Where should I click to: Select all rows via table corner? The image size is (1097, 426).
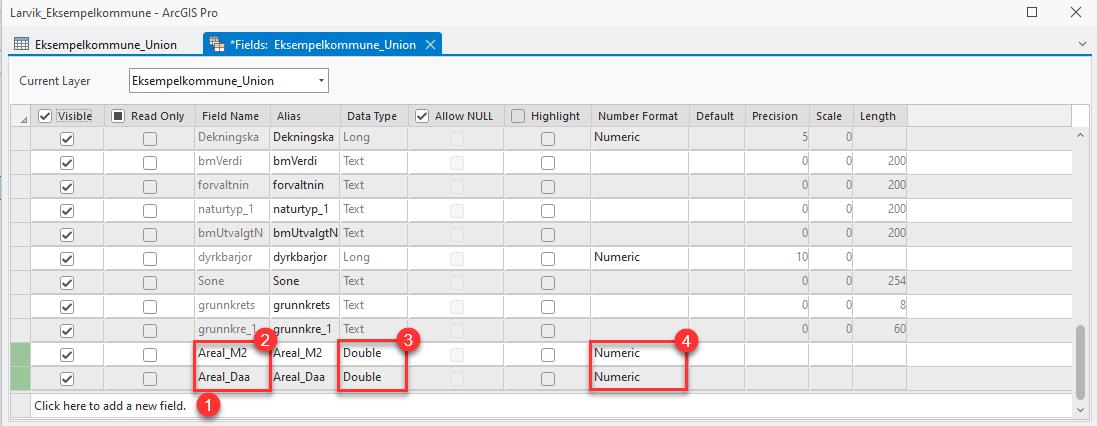(22, 117)
